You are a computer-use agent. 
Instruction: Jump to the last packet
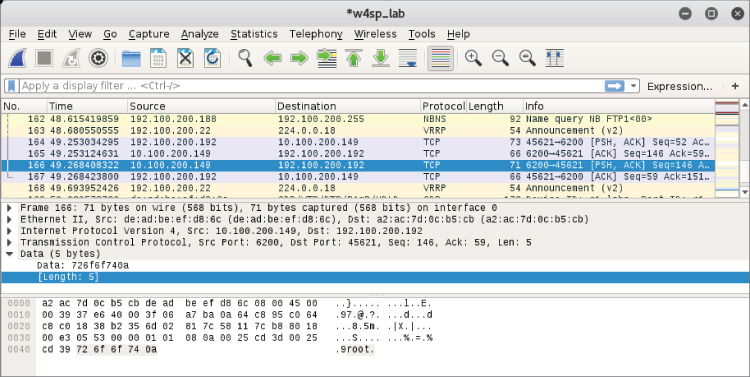tap(381, 58)
